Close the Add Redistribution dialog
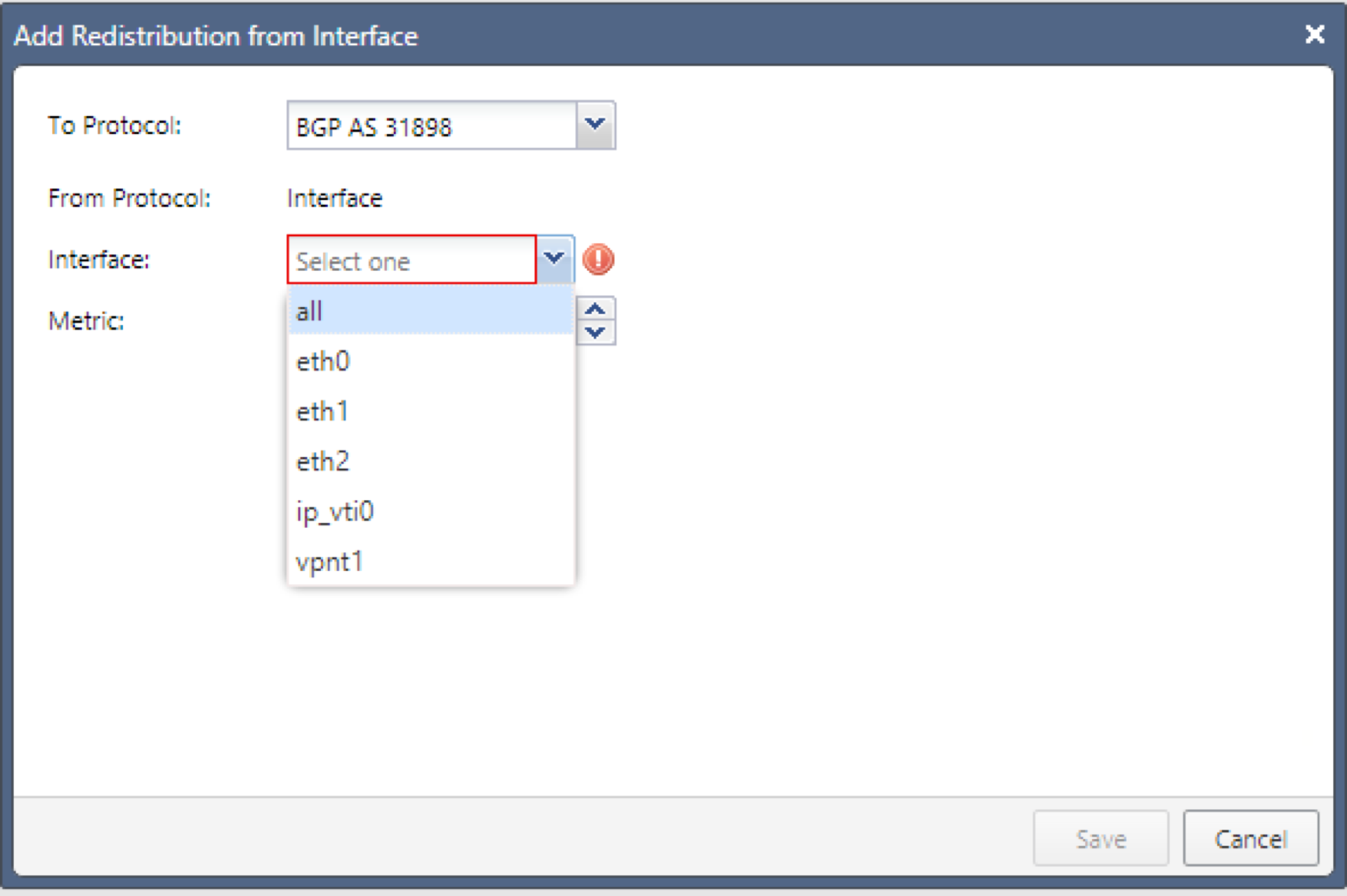 (1314, 34)
